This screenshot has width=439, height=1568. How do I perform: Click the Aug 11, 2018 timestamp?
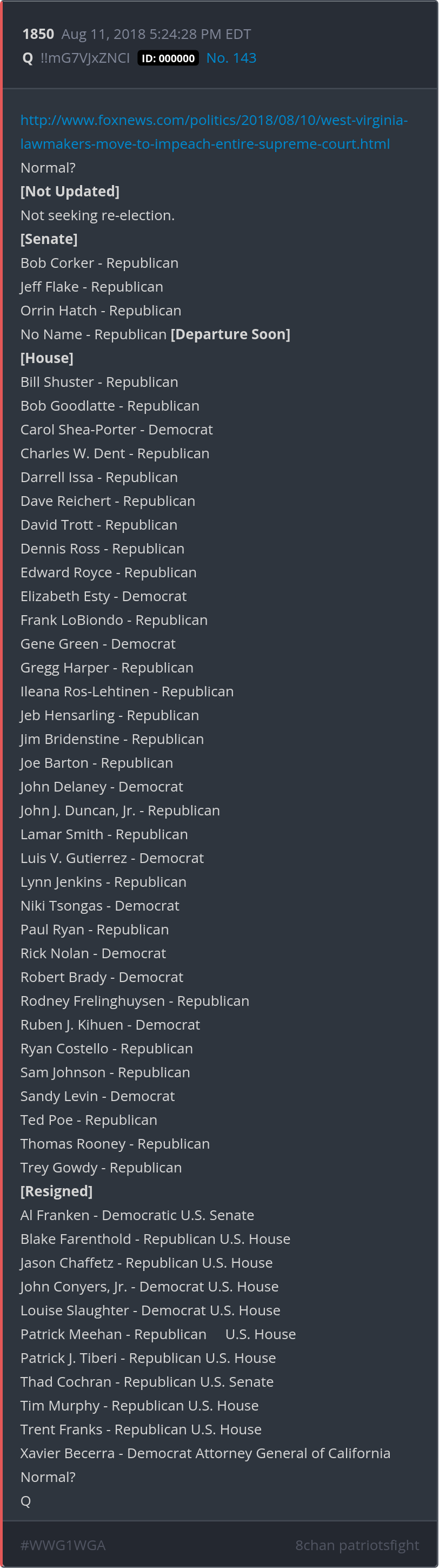click(156, 34)
